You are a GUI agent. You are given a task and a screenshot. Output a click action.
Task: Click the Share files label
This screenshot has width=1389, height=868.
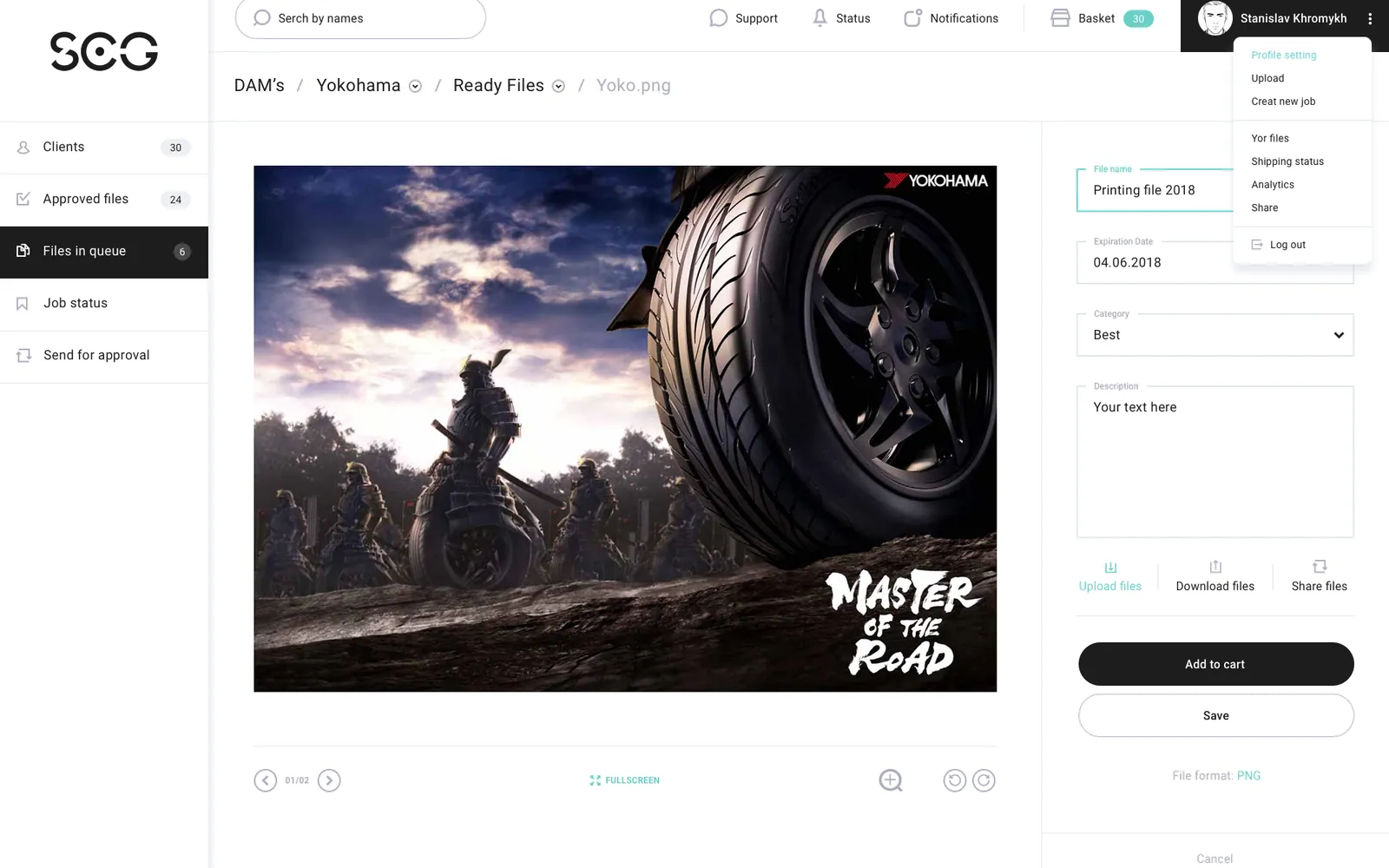1320,586
